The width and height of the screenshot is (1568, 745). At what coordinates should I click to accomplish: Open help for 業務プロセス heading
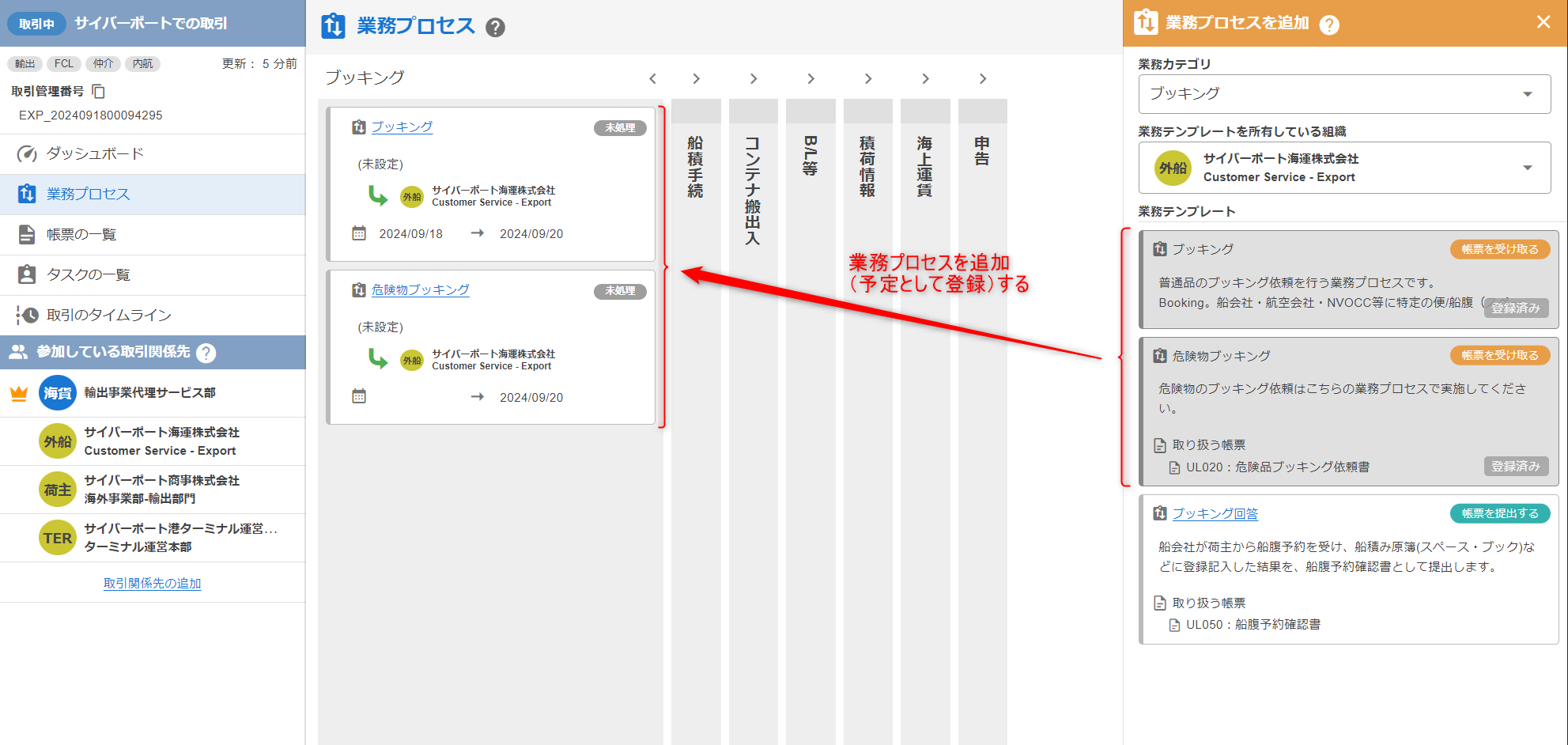click(495, 28)
